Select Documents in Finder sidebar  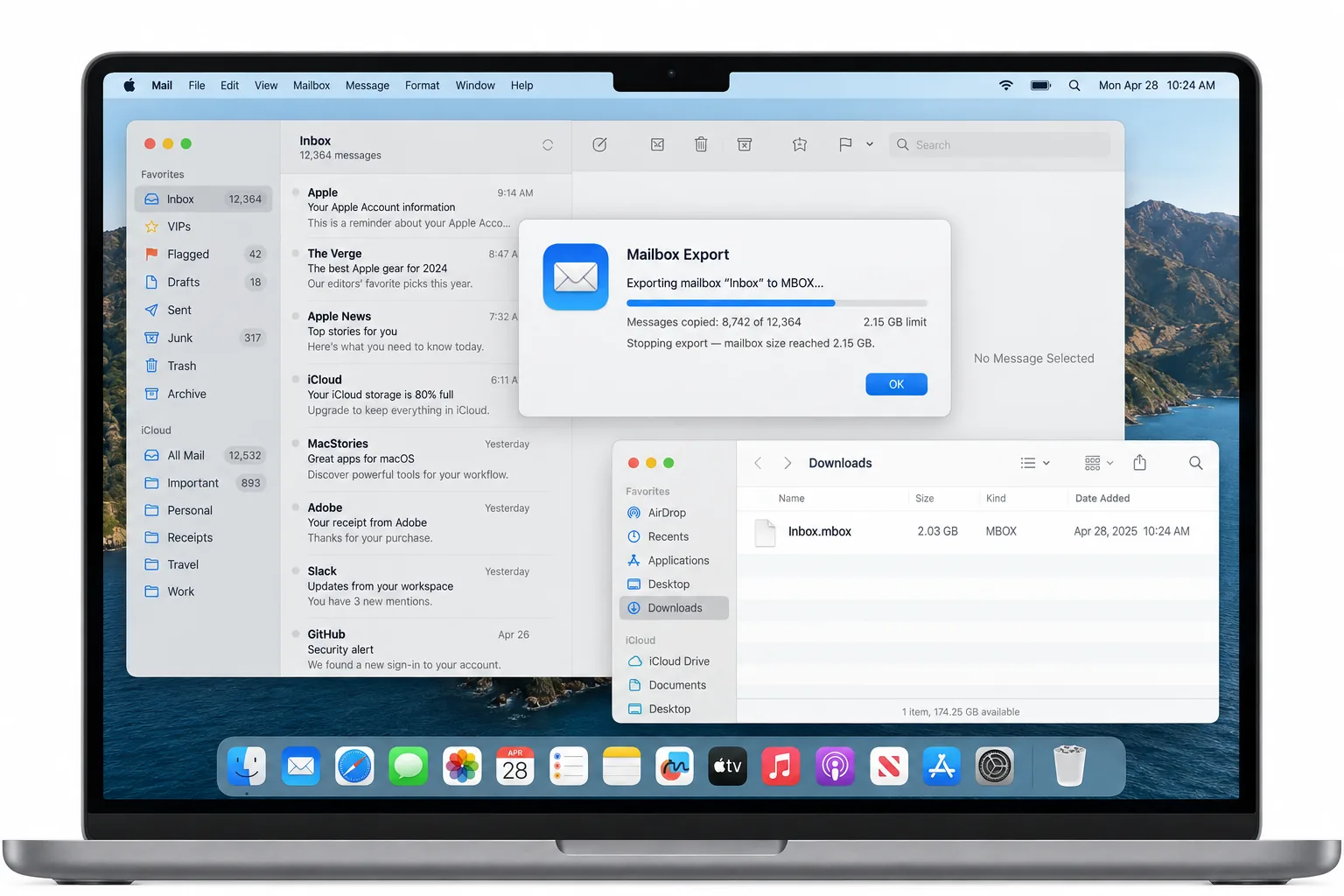coord(674,685)
